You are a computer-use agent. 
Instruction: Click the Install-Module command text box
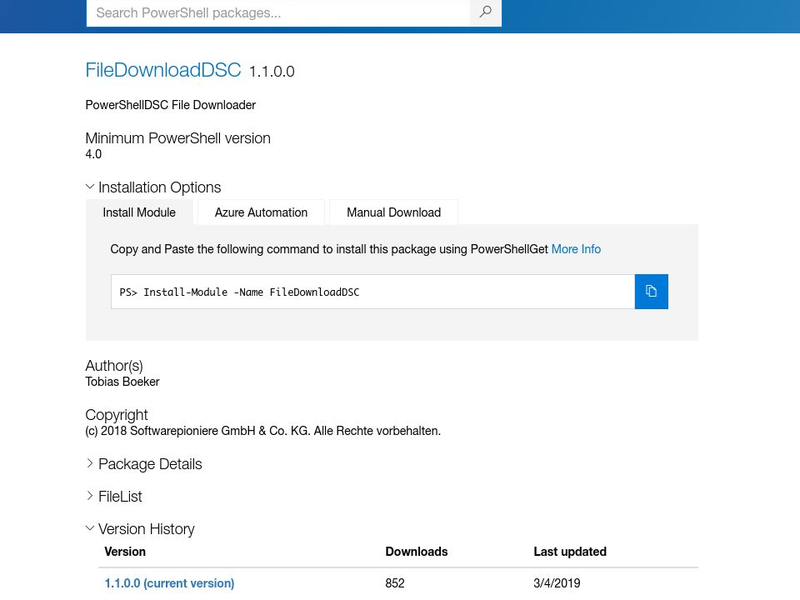pos(373,291)
